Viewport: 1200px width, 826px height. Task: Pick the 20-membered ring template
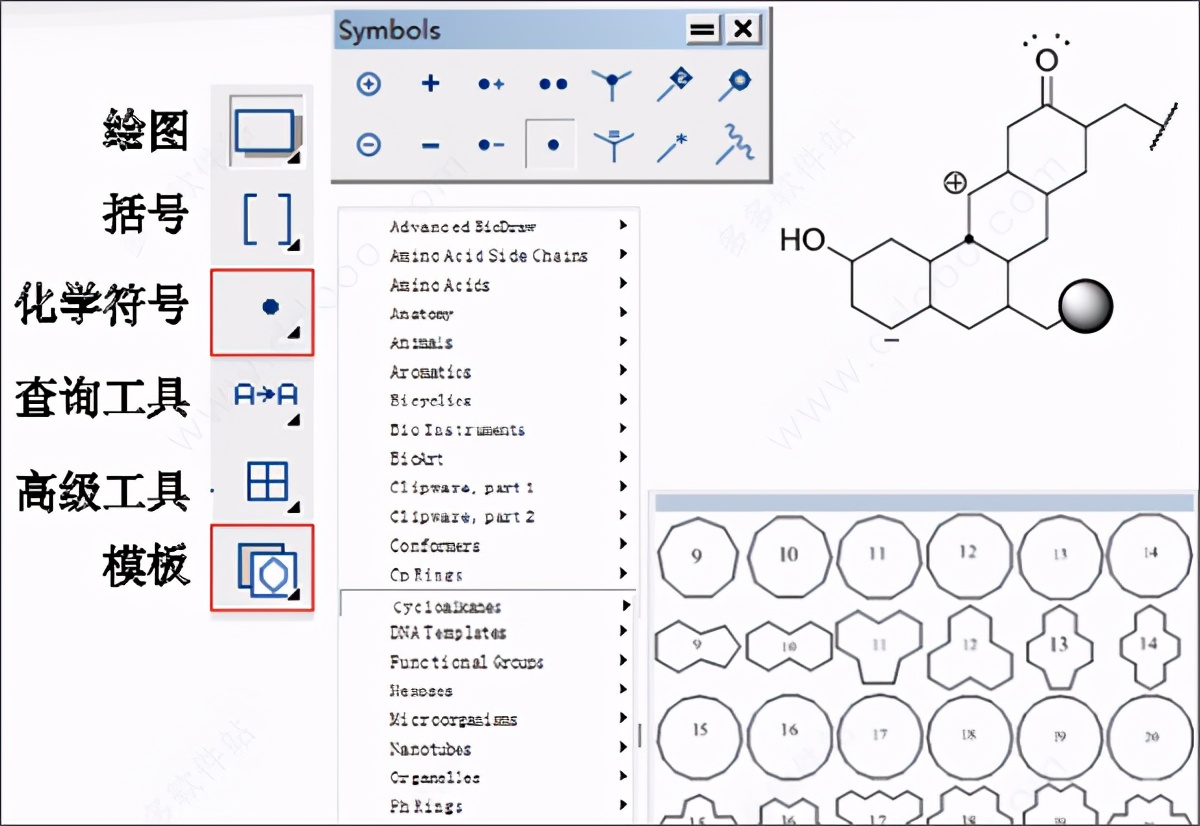(1150, 735)
